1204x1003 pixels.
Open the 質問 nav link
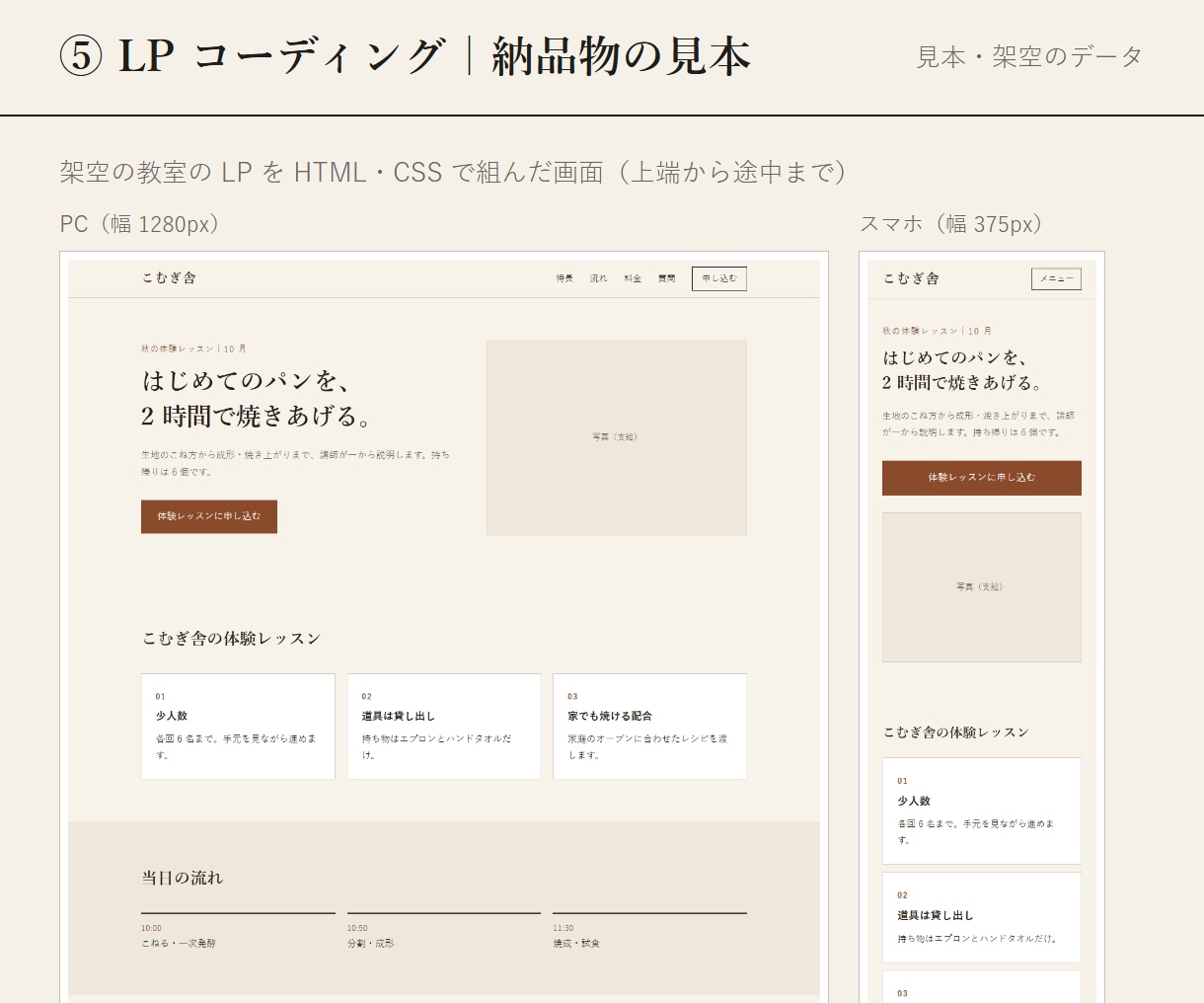(667, 278)
